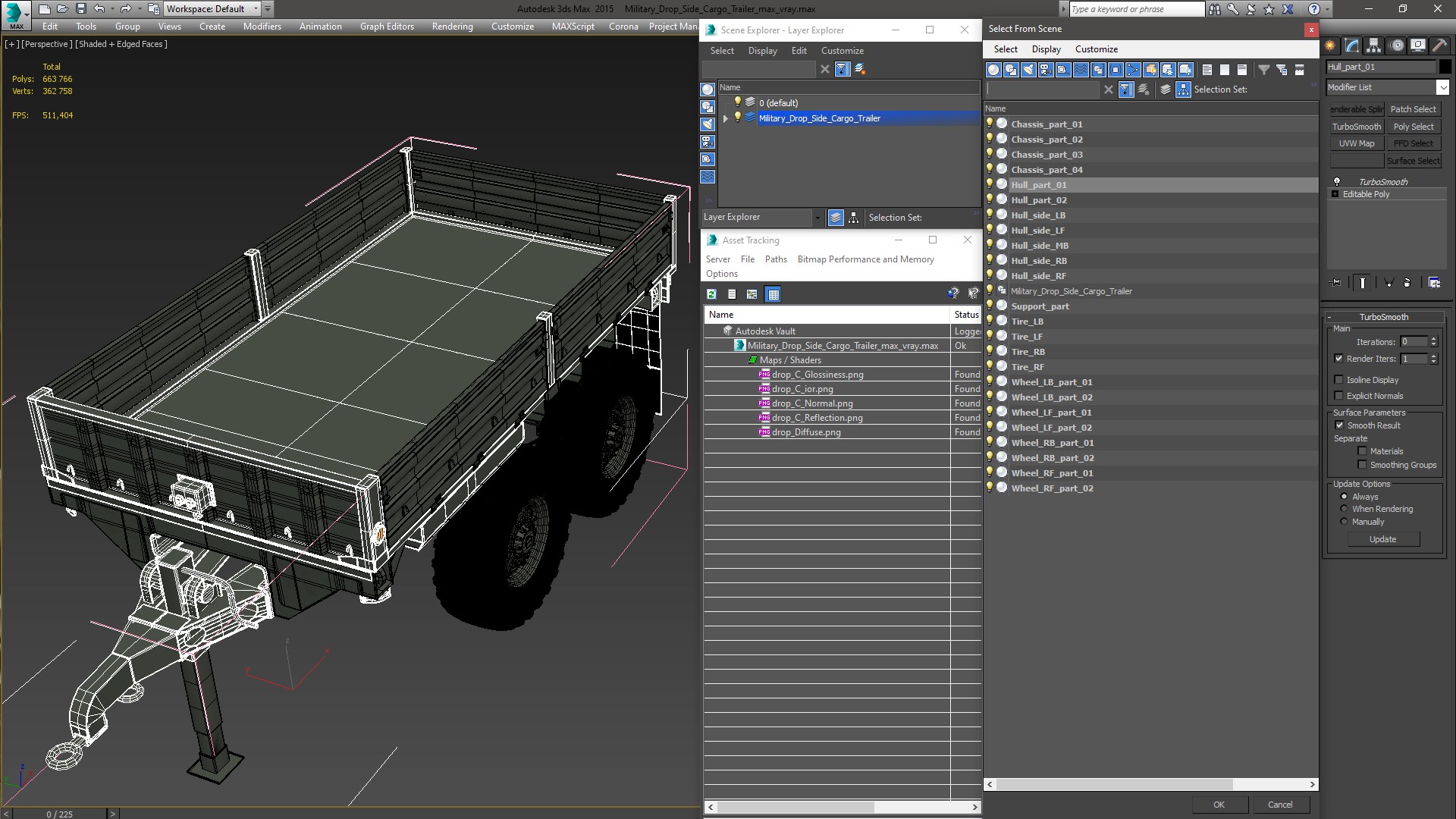1456x819 pixels.
Task: Toggle TurboSmooth modifier lightbulb in stack
Action: coord(1337,182)
